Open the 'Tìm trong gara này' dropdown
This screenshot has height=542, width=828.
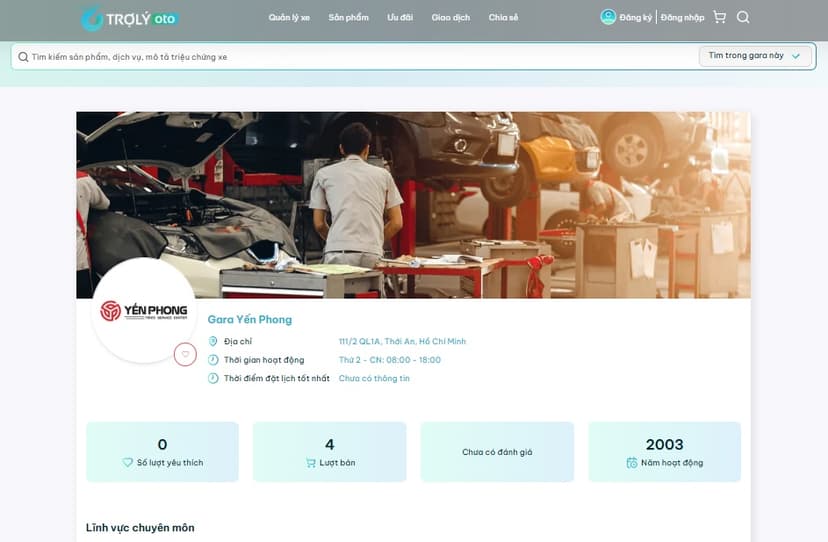(x=755, y=56)
